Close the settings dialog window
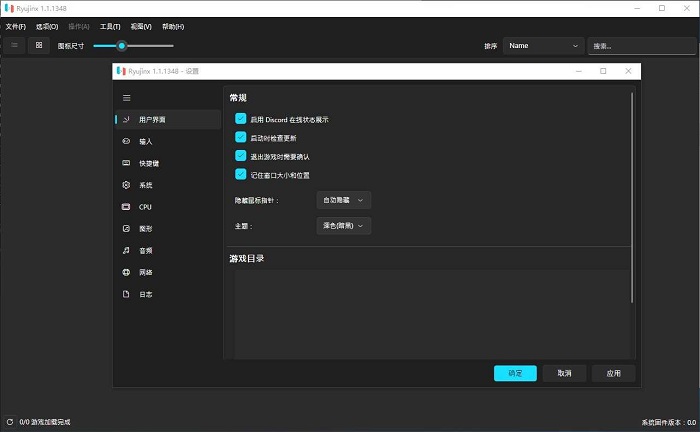This screenshot has width=700, height=432. (x=628, y=71)
